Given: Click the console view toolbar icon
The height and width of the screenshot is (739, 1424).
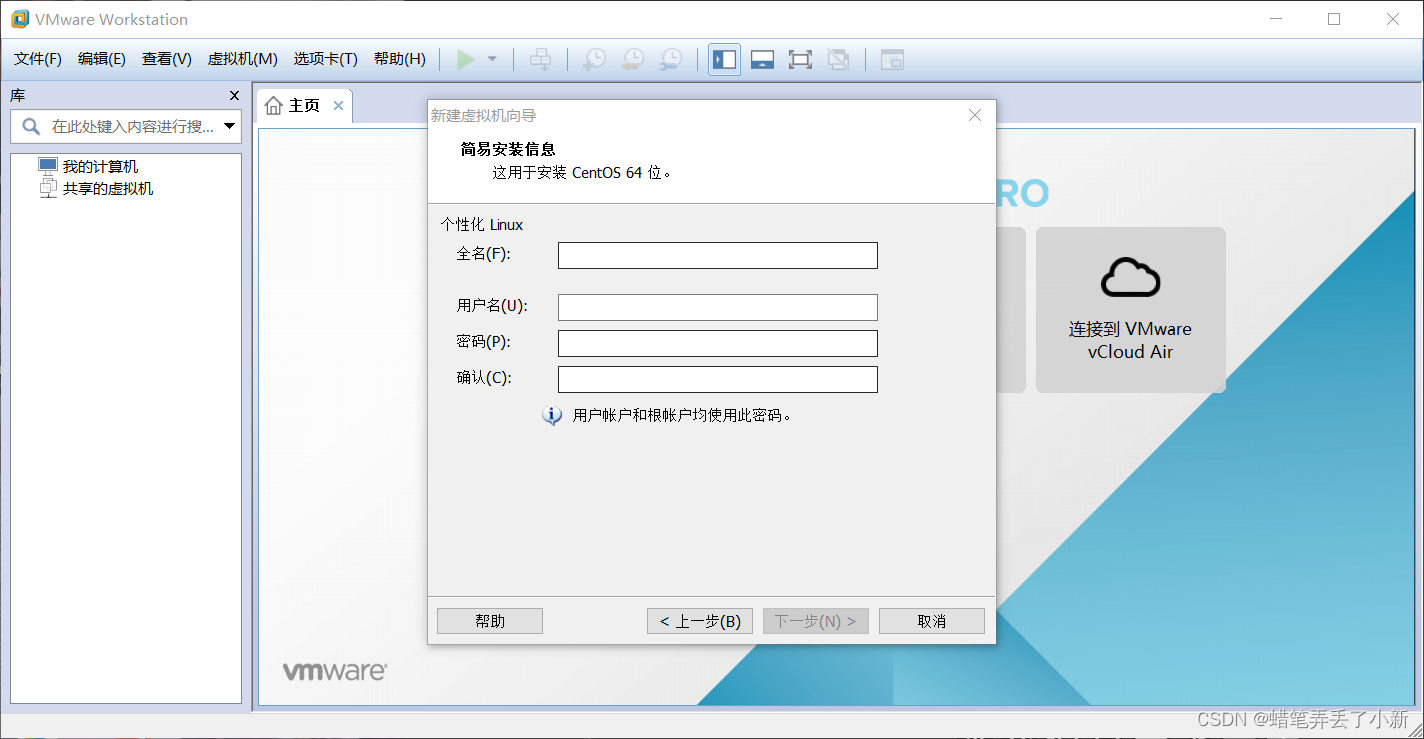Looking at the screenshot, I should (x=892, y=60).
